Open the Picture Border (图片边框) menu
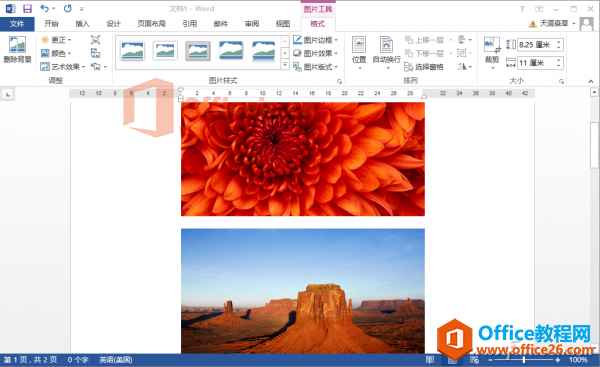This screenshot has height=367, width=600. tap(316, 40)
